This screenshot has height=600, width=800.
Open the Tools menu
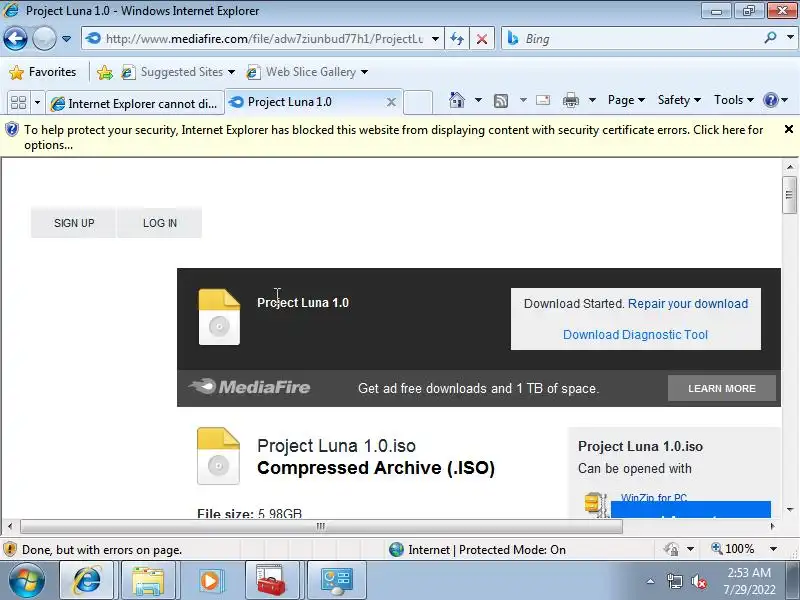(x=734, y=100)
